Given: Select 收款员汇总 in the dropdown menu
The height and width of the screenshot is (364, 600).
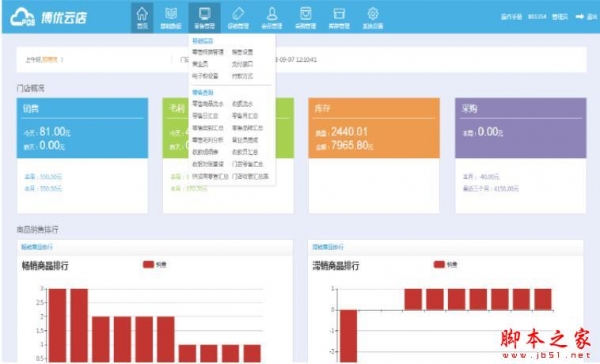Looking at the screenshot, I should (x=245, y=152).
